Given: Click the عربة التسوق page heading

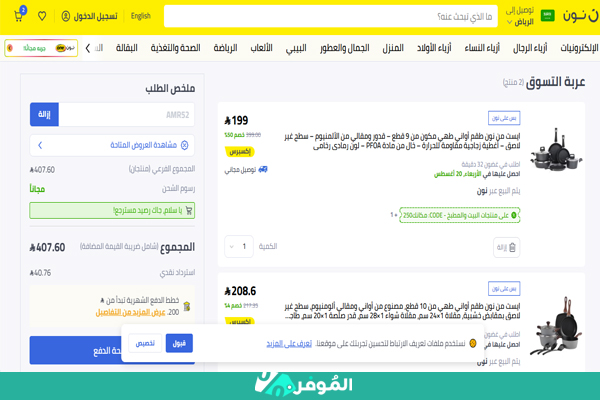Looking at the screenshot, I should 555,82.
